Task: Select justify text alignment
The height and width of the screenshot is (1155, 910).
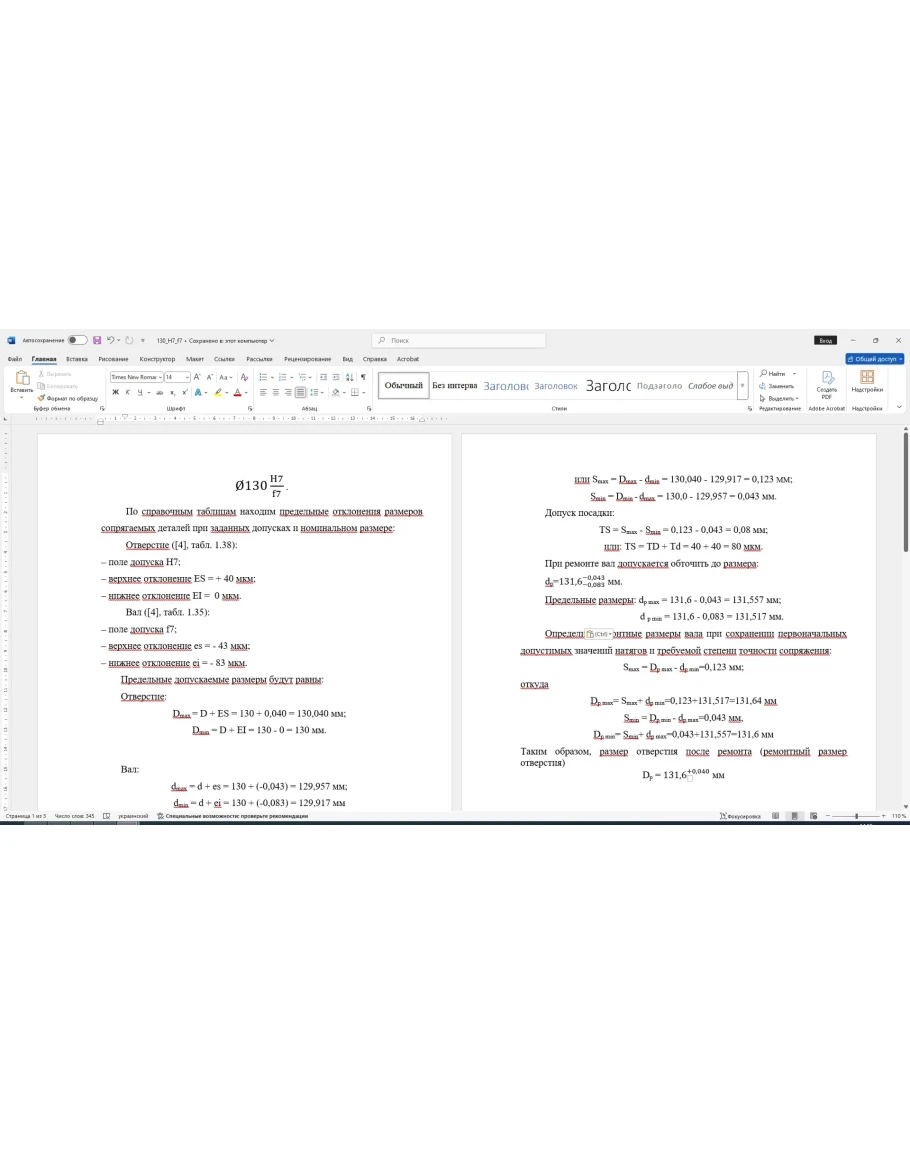Action: 300,392
